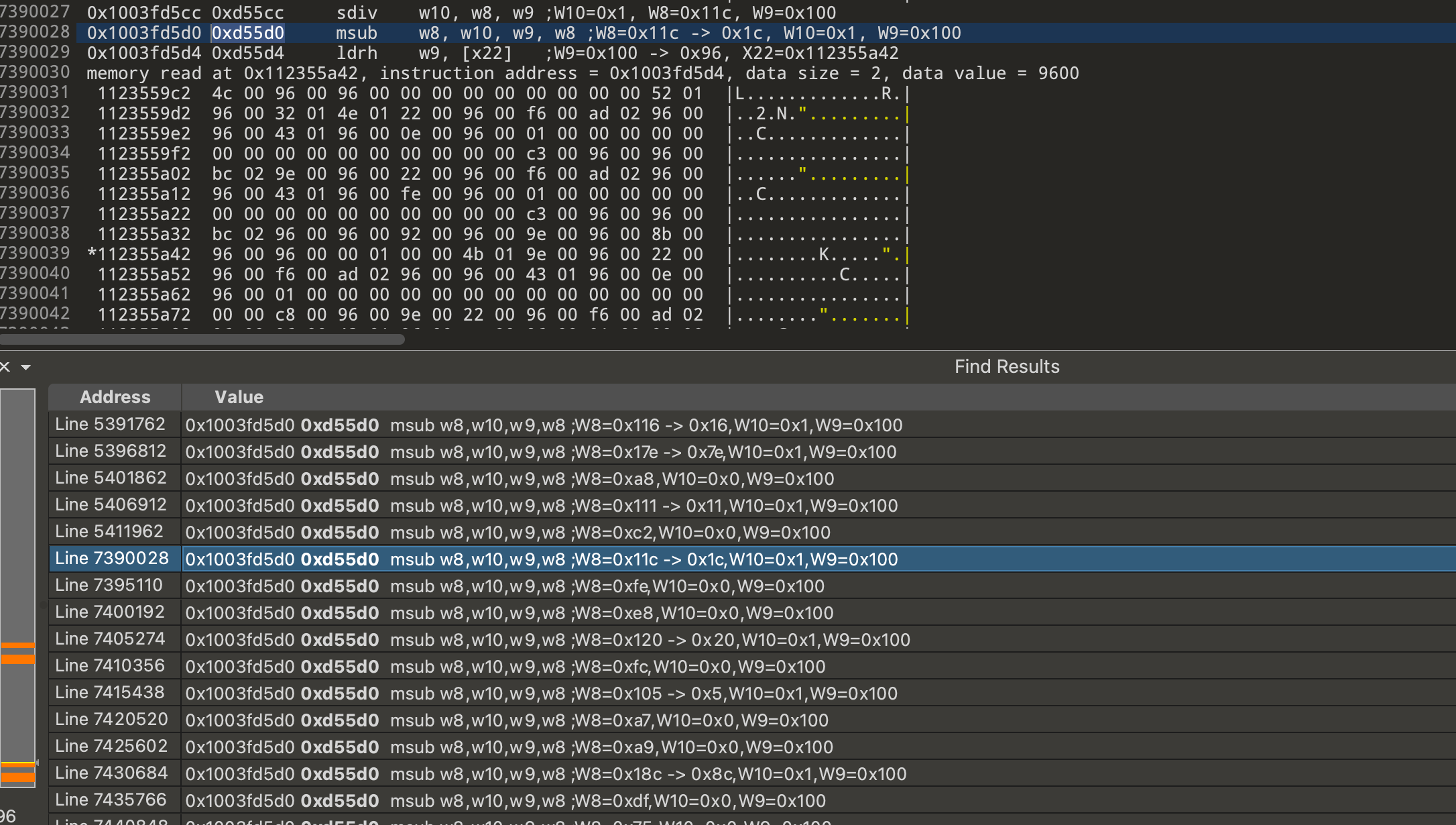
Task: Go to result Line 7405274
Action: click(x=111, y=639)
